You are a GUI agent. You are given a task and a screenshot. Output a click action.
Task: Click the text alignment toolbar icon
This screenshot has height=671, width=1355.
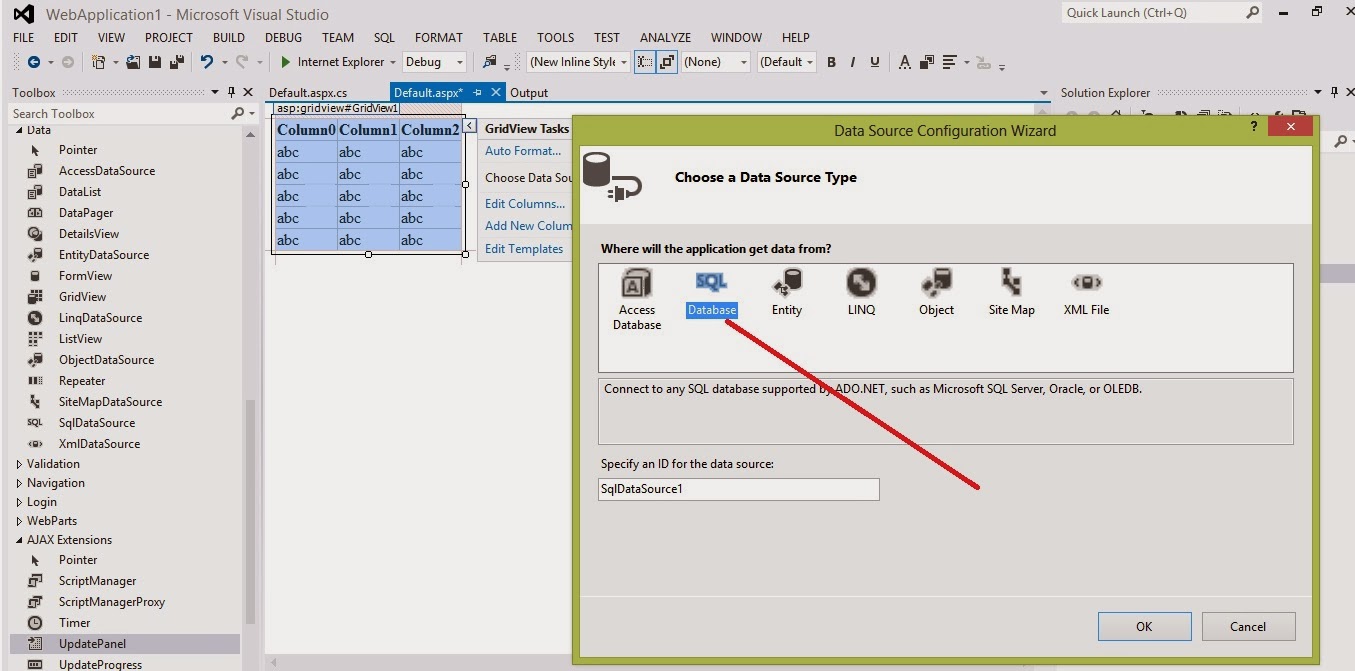click(x=949, y=62)
